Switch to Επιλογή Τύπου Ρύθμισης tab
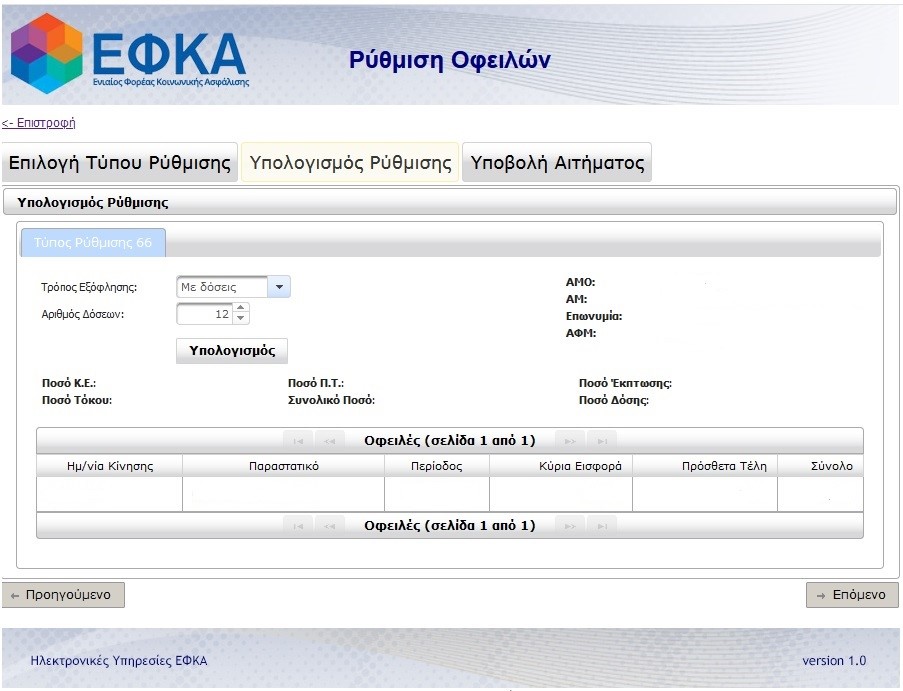903x691 pixels. [120, 163]
